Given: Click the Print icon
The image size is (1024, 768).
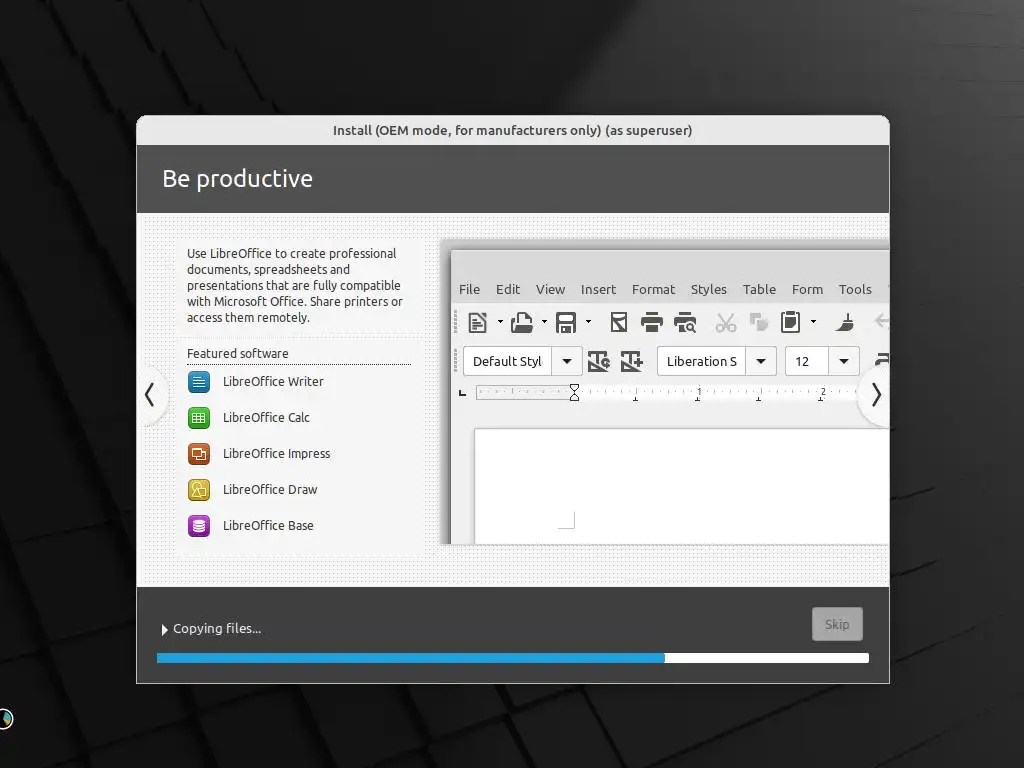Looking at the screenshot, I should click(652, 322).
